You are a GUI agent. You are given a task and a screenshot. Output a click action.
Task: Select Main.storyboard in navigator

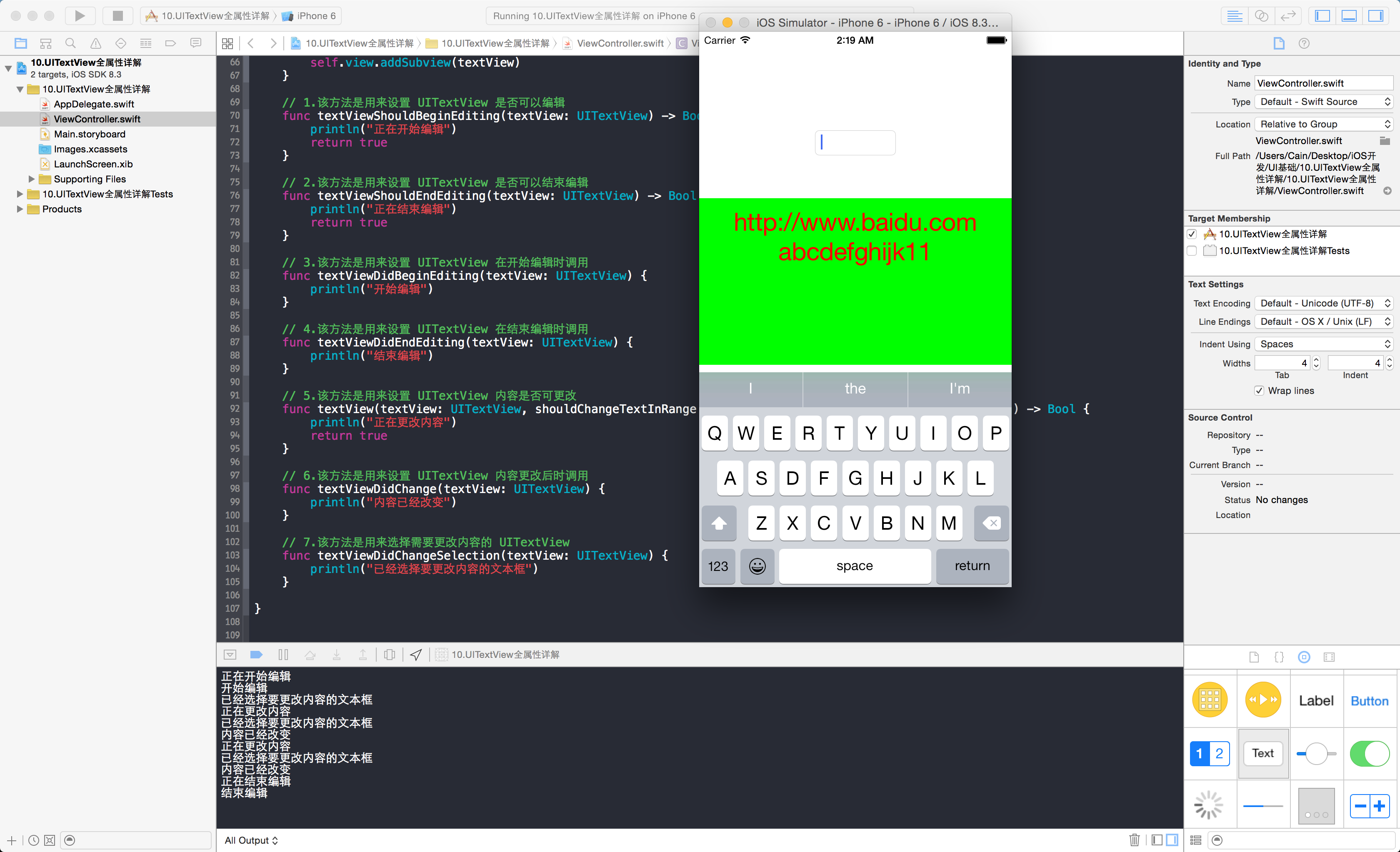click(89, 134)
